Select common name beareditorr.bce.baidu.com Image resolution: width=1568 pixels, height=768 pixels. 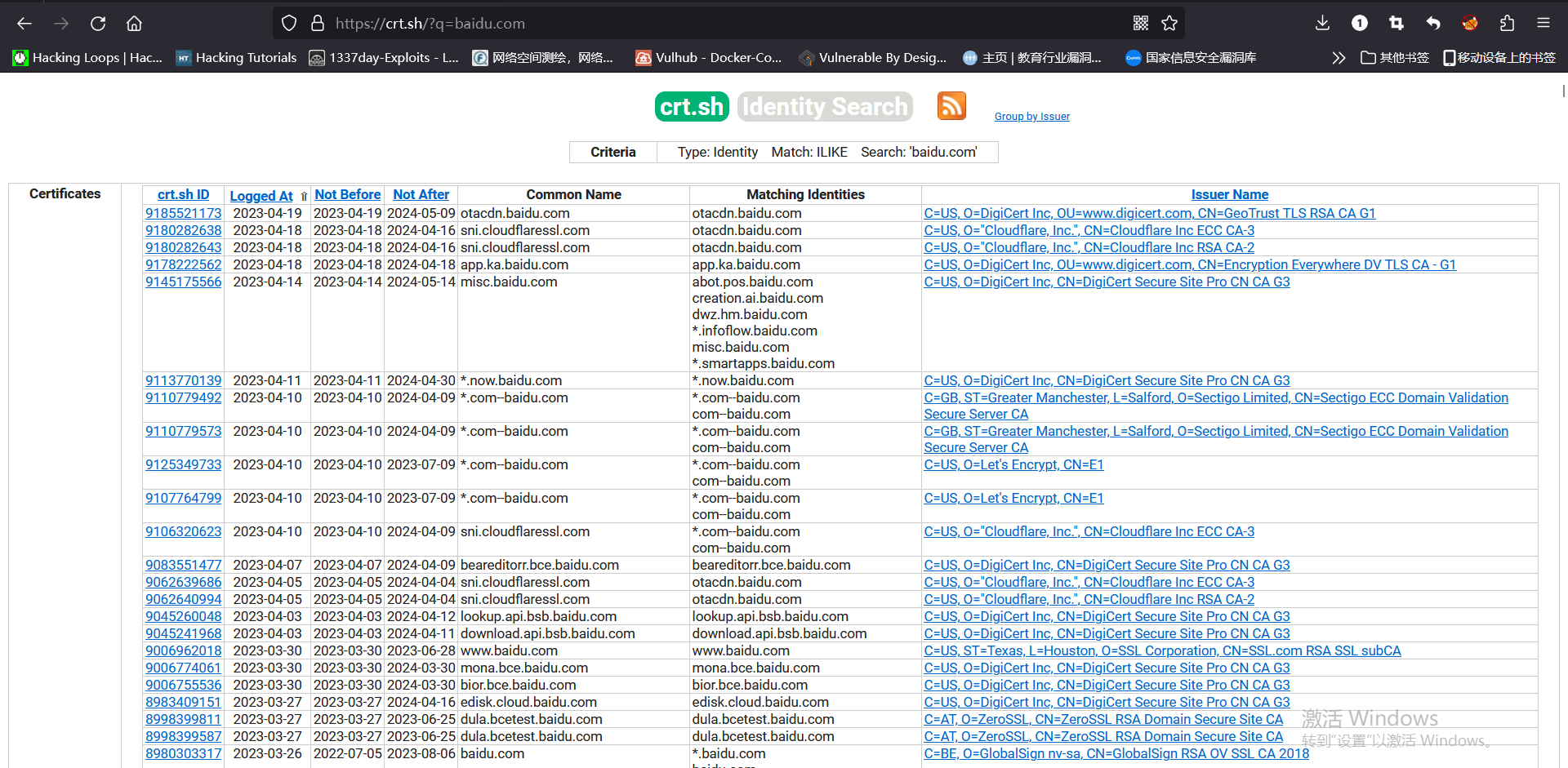click(540, 565)
